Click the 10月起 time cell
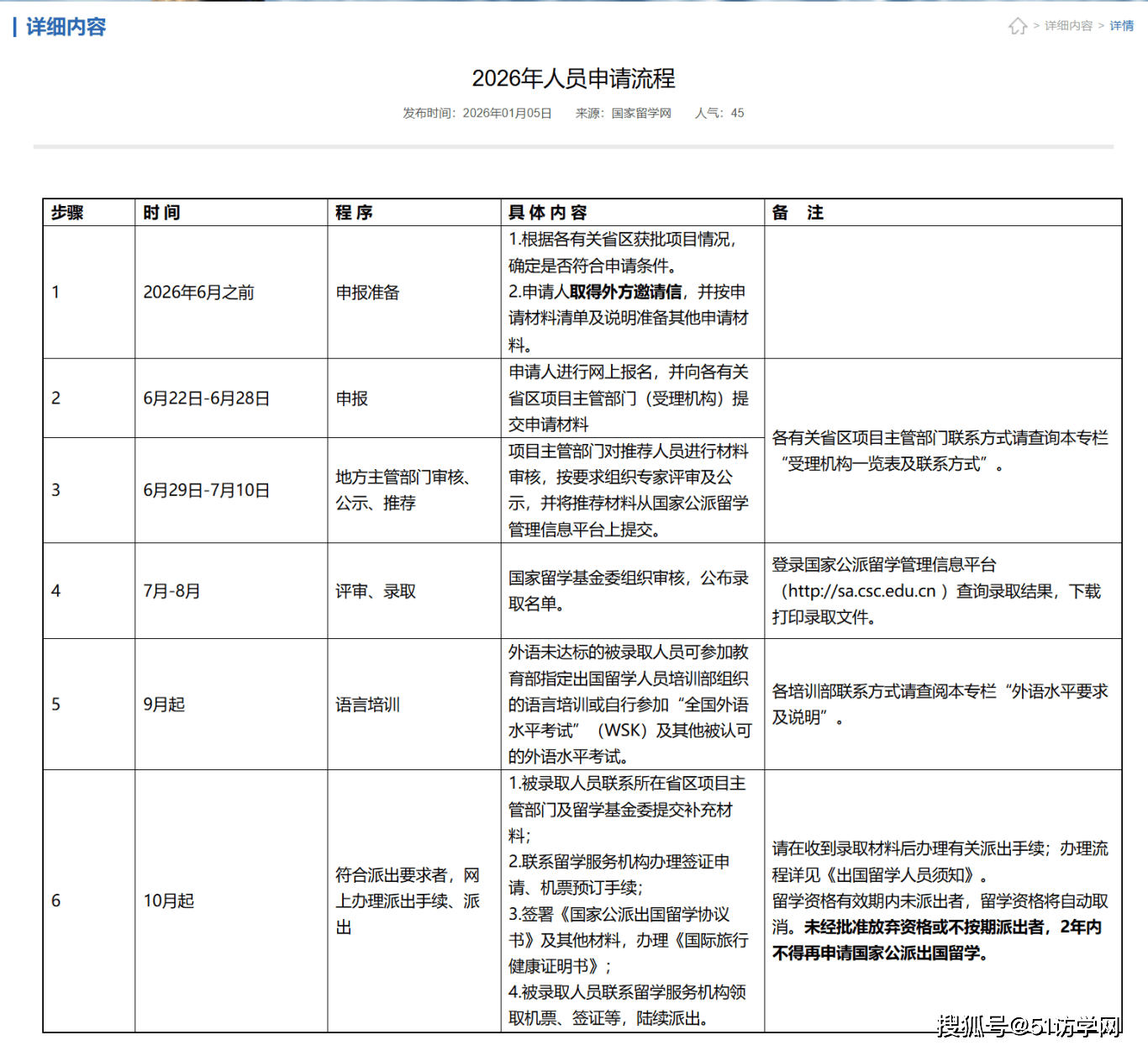 [169, 900]
